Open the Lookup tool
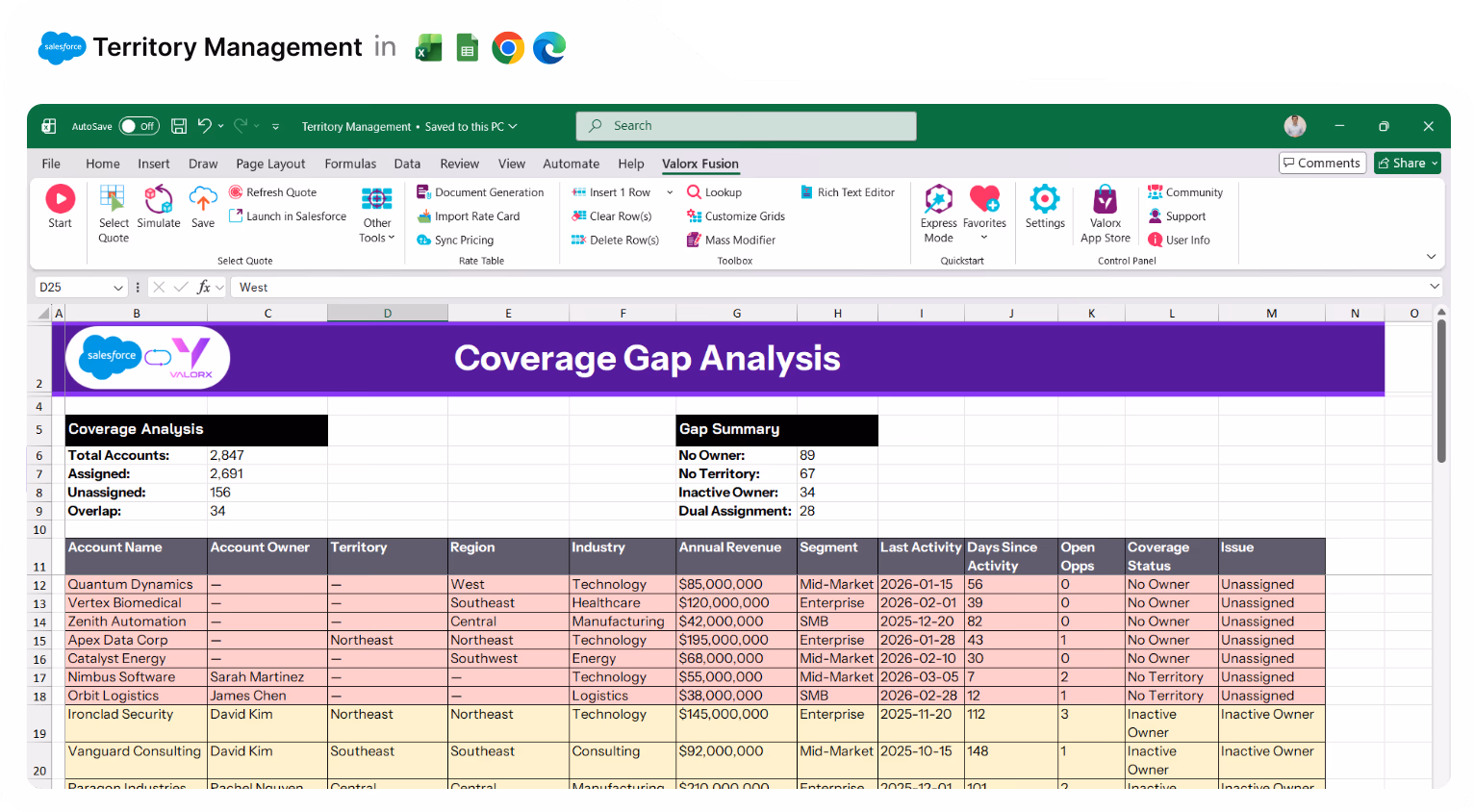Image resolution: width=1474 pixels, height=812 pixels. click(714, 191)
